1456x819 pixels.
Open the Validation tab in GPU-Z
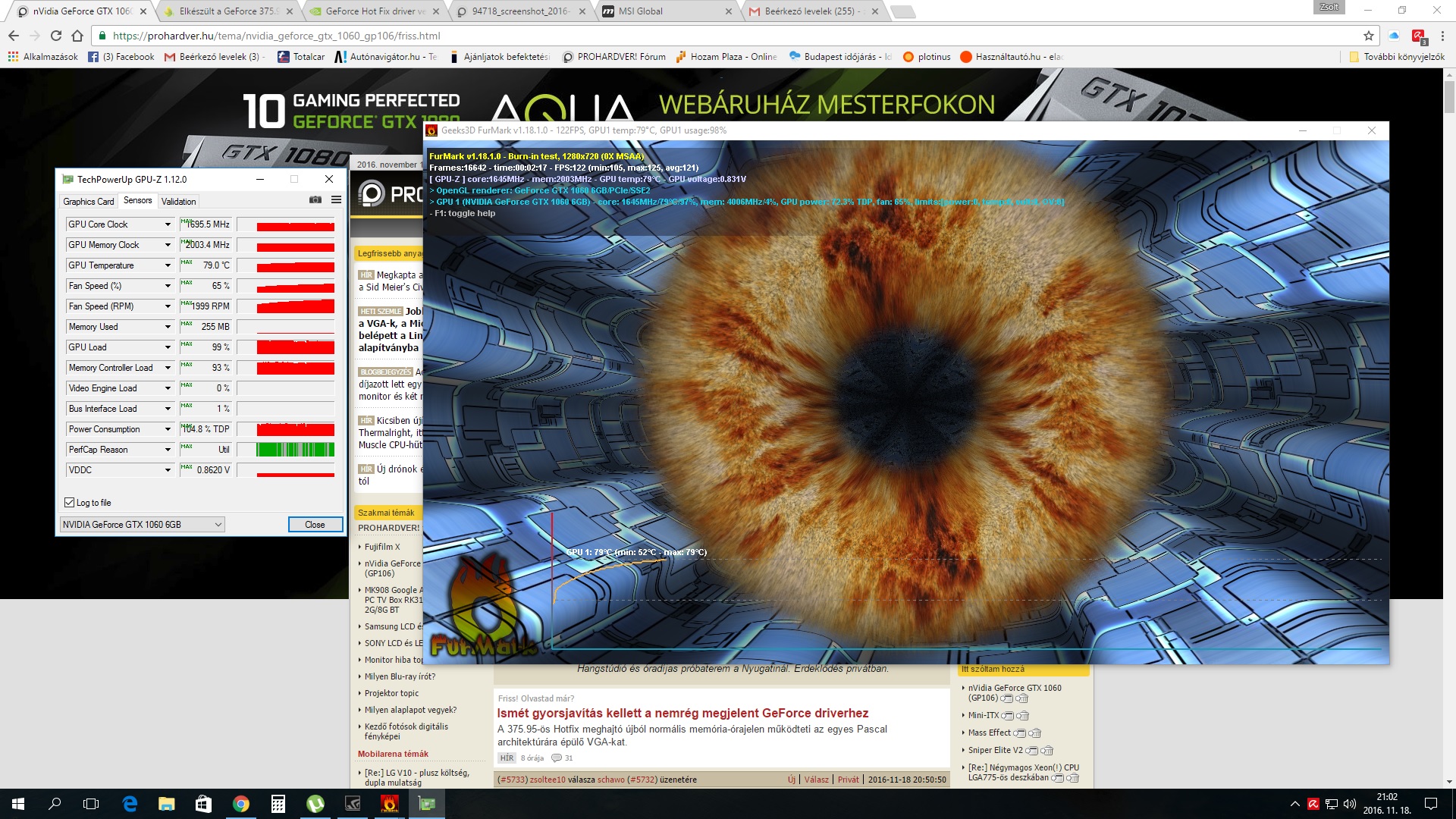(x=179, y=201)
